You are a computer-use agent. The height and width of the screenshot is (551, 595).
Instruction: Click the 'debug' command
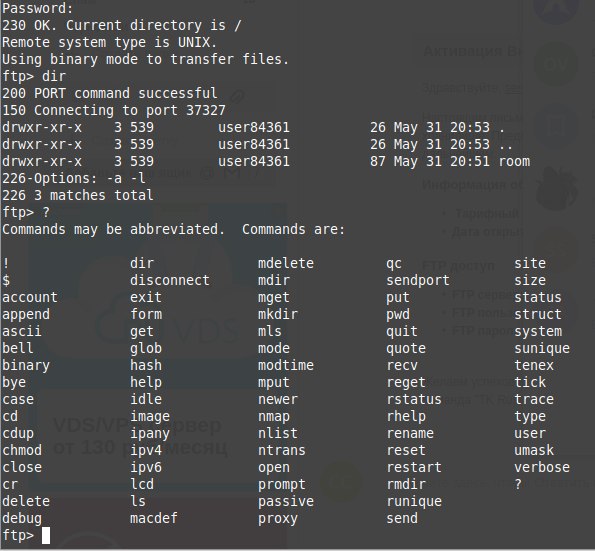pos(22,518)
